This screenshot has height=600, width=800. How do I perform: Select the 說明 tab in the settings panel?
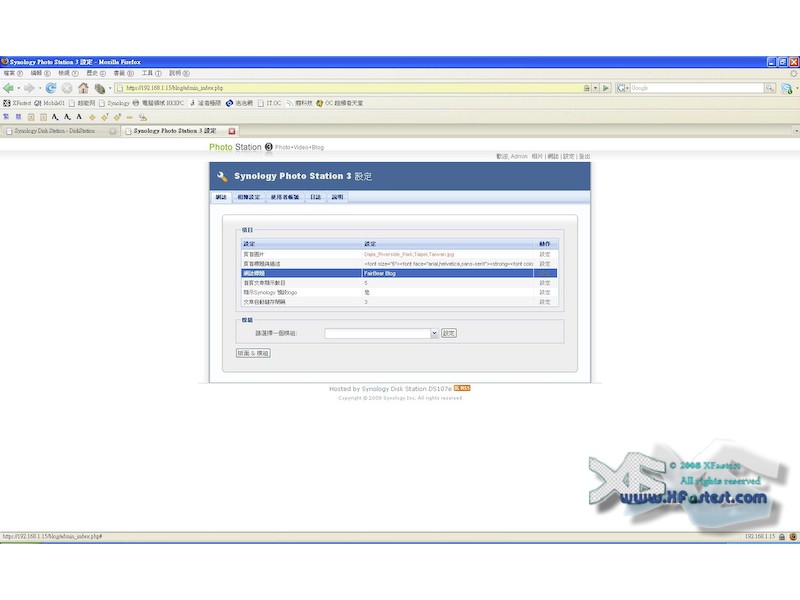(x=337, y=197)
